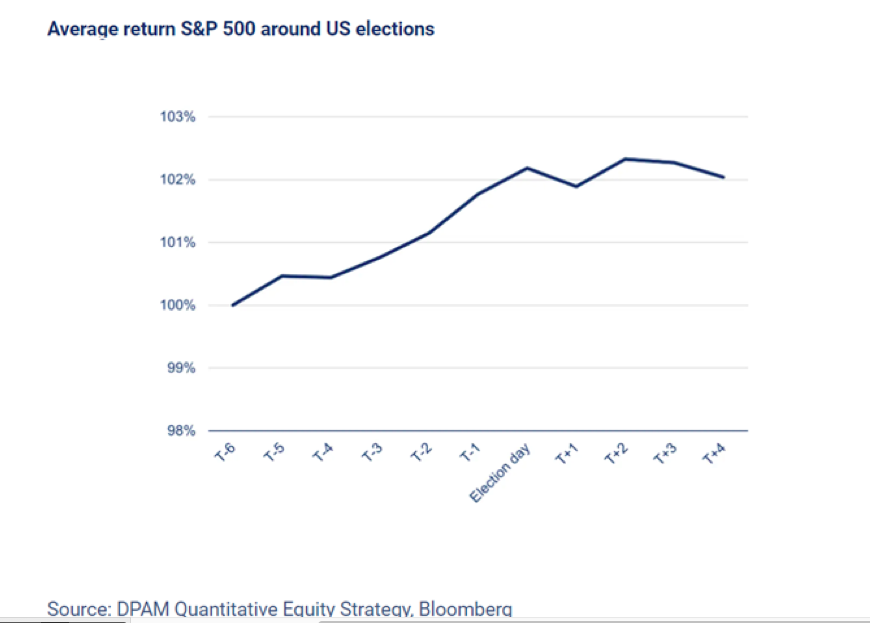
Task: Click the line's data point at Election day
Action: (527, 168)
